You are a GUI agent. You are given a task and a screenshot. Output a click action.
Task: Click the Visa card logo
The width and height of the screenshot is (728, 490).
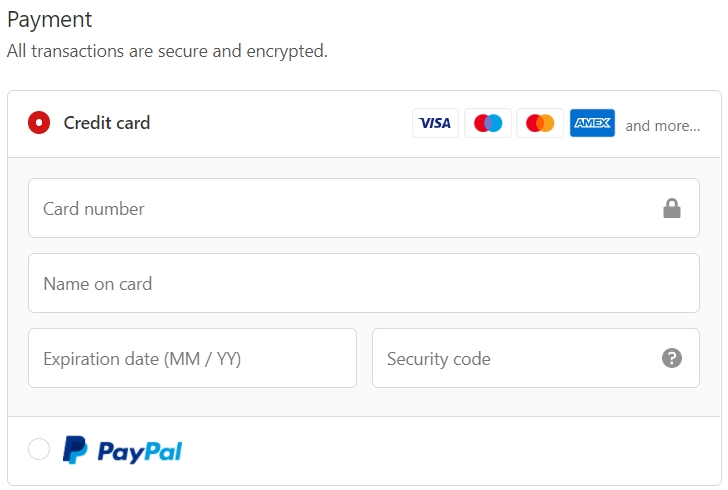point(435,123)
